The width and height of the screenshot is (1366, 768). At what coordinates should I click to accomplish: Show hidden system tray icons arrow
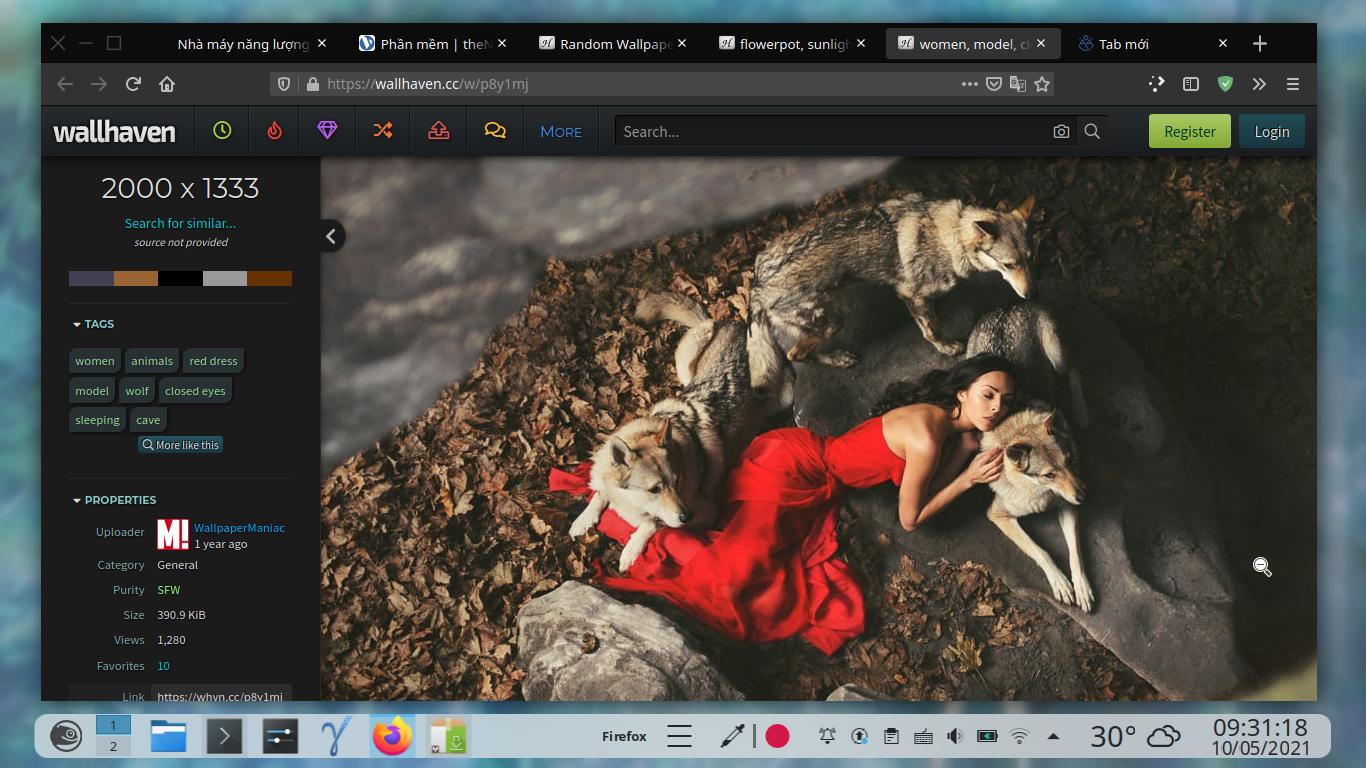(1053, 736)
